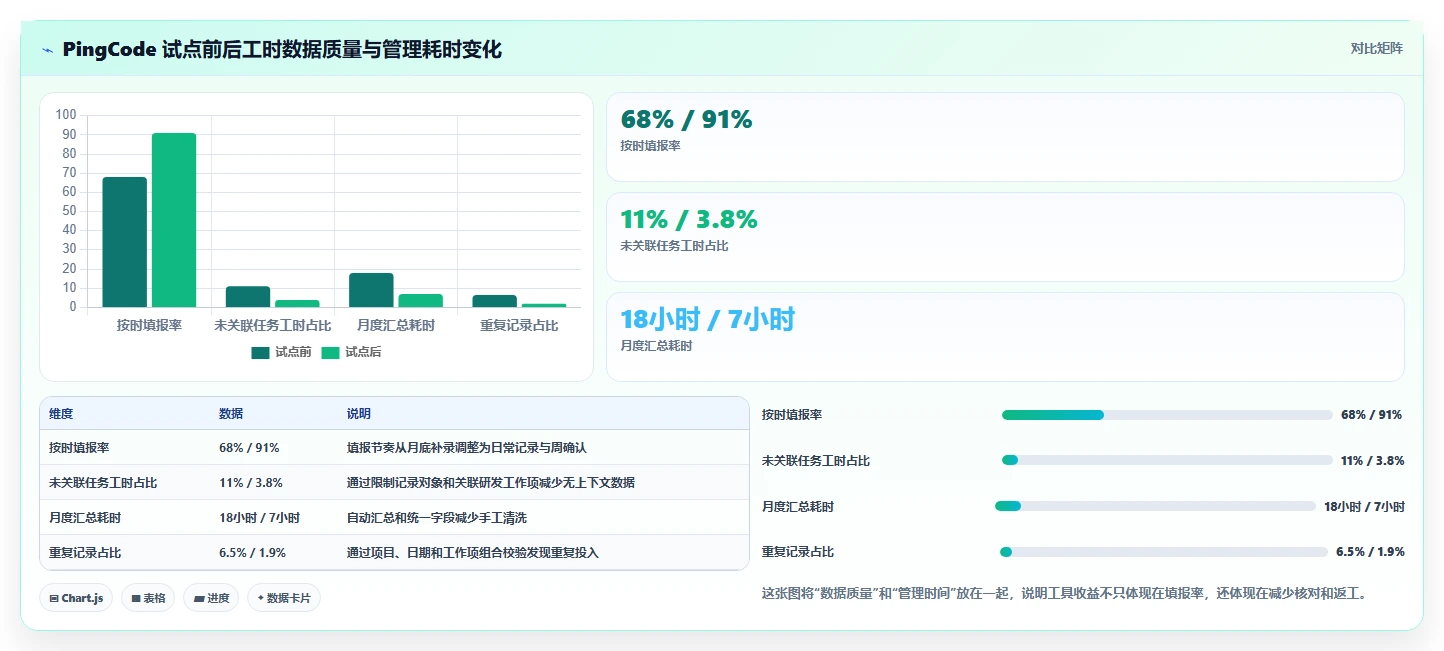Click the 数据 table column header
1444x651 pixels.
tap(231, 414)
